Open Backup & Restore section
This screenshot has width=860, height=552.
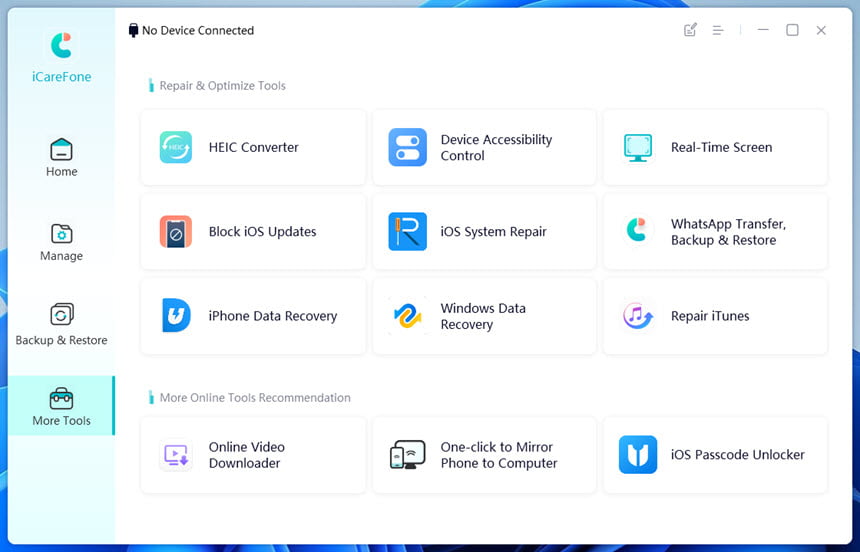click(61, 325)
